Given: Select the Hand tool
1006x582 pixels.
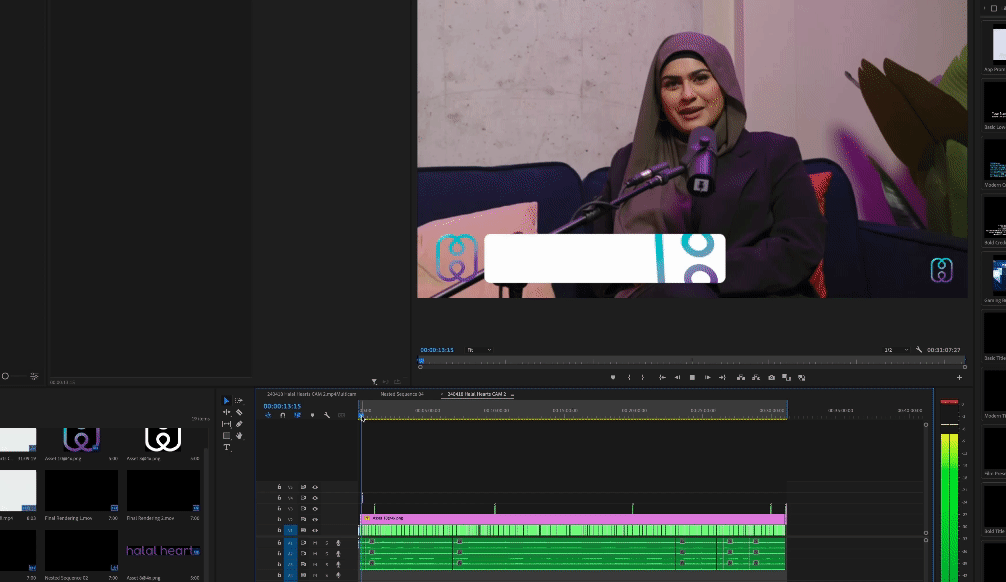Looking at the screenshot, I should pyautogui.click(x=239, y=436).
